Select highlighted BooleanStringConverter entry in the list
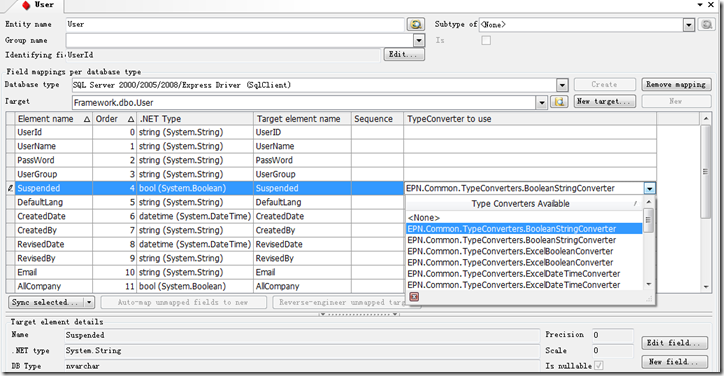The height and width of the screenshot is (376, 724). (x=524, y=229)
